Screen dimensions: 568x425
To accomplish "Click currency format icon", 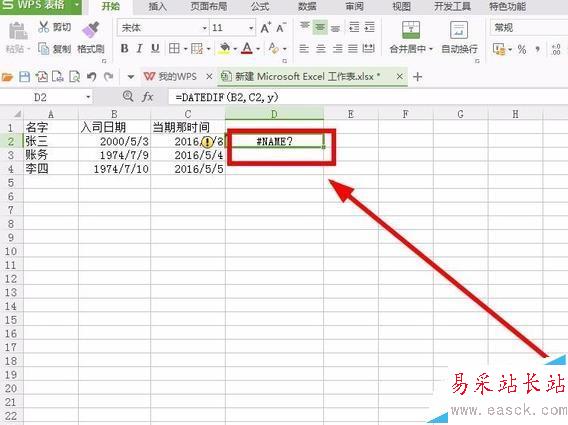I will click(499, 49).
